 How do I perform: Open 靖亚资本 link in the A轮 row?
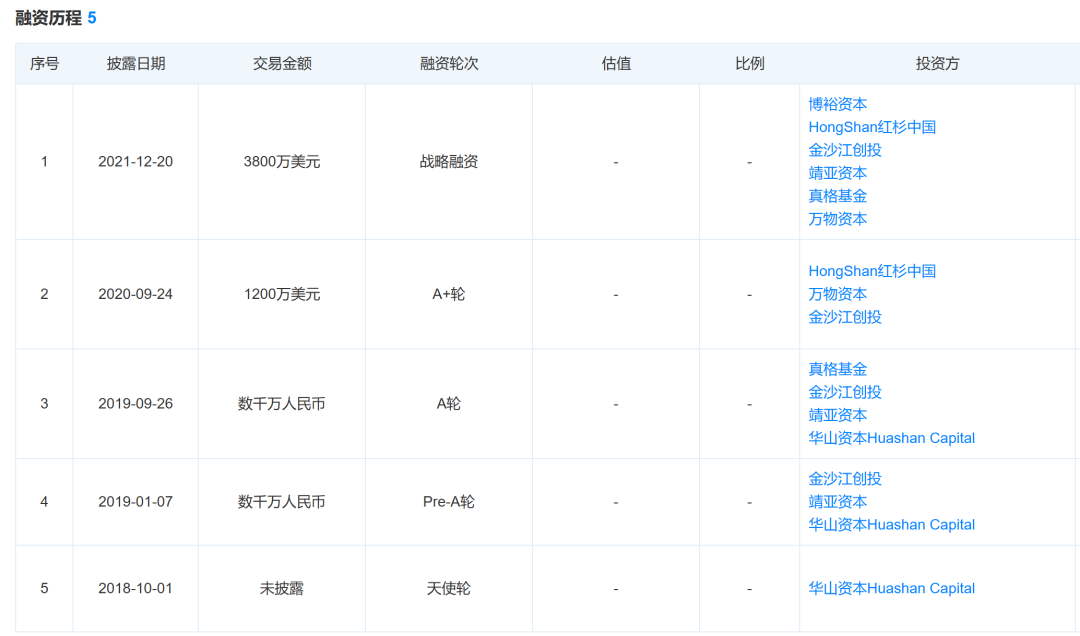837,415
